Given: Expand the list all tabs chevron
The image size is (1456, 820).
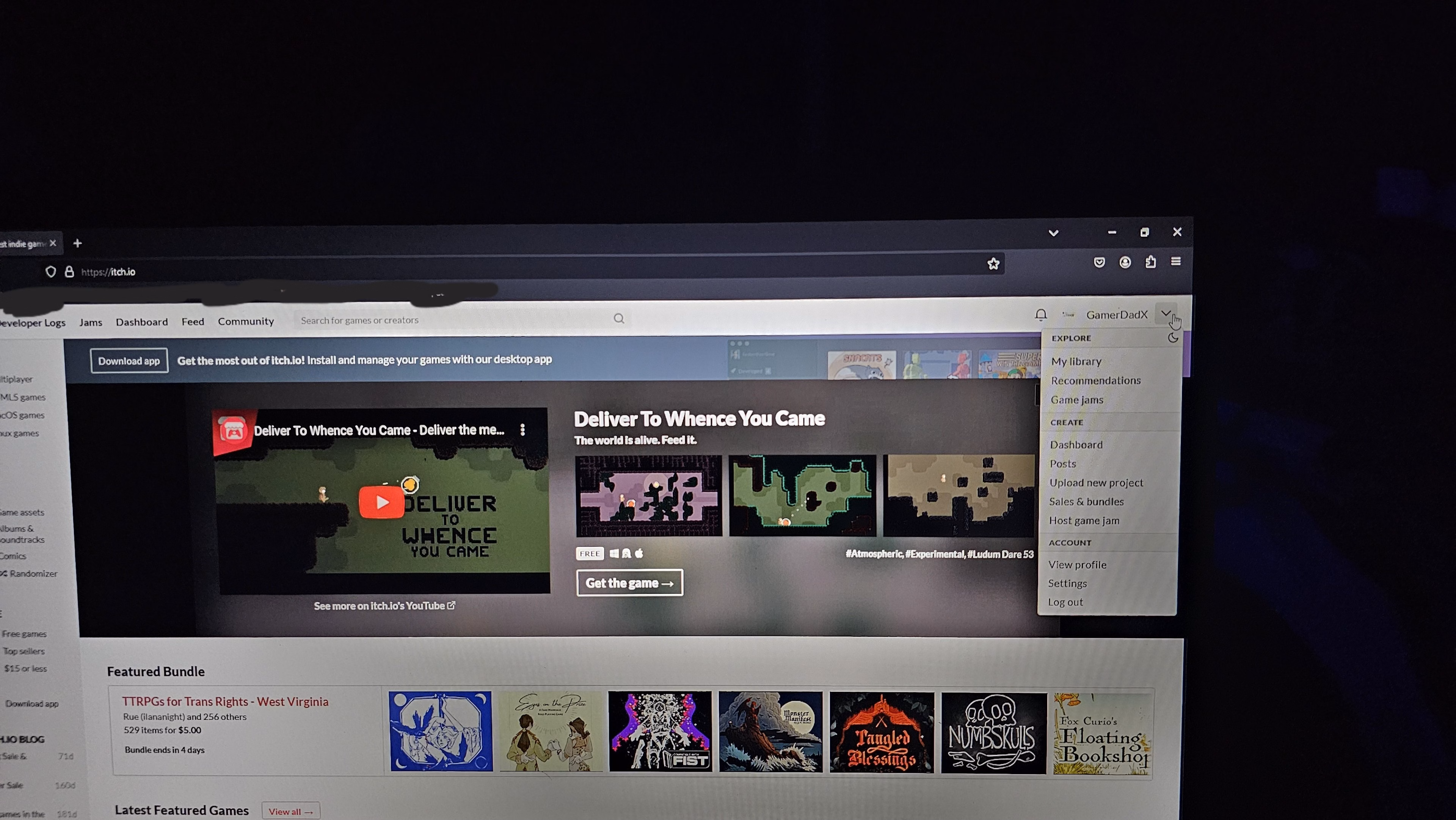Looking at the screenshot, I should (x=1054, y=233).
